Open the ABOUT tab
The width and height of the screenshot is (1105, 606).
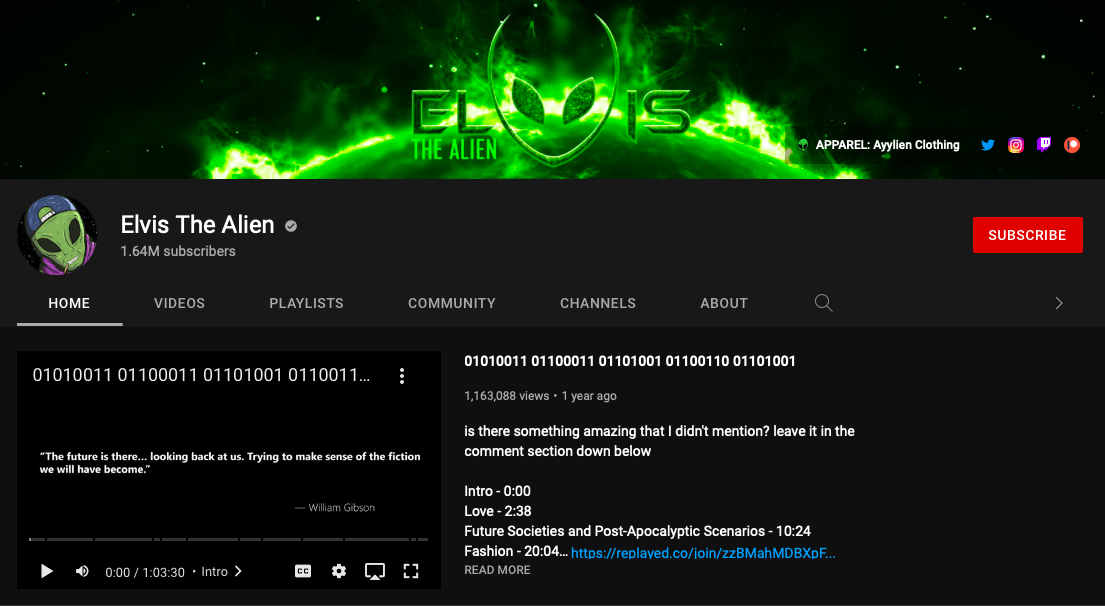coord(724,304)
